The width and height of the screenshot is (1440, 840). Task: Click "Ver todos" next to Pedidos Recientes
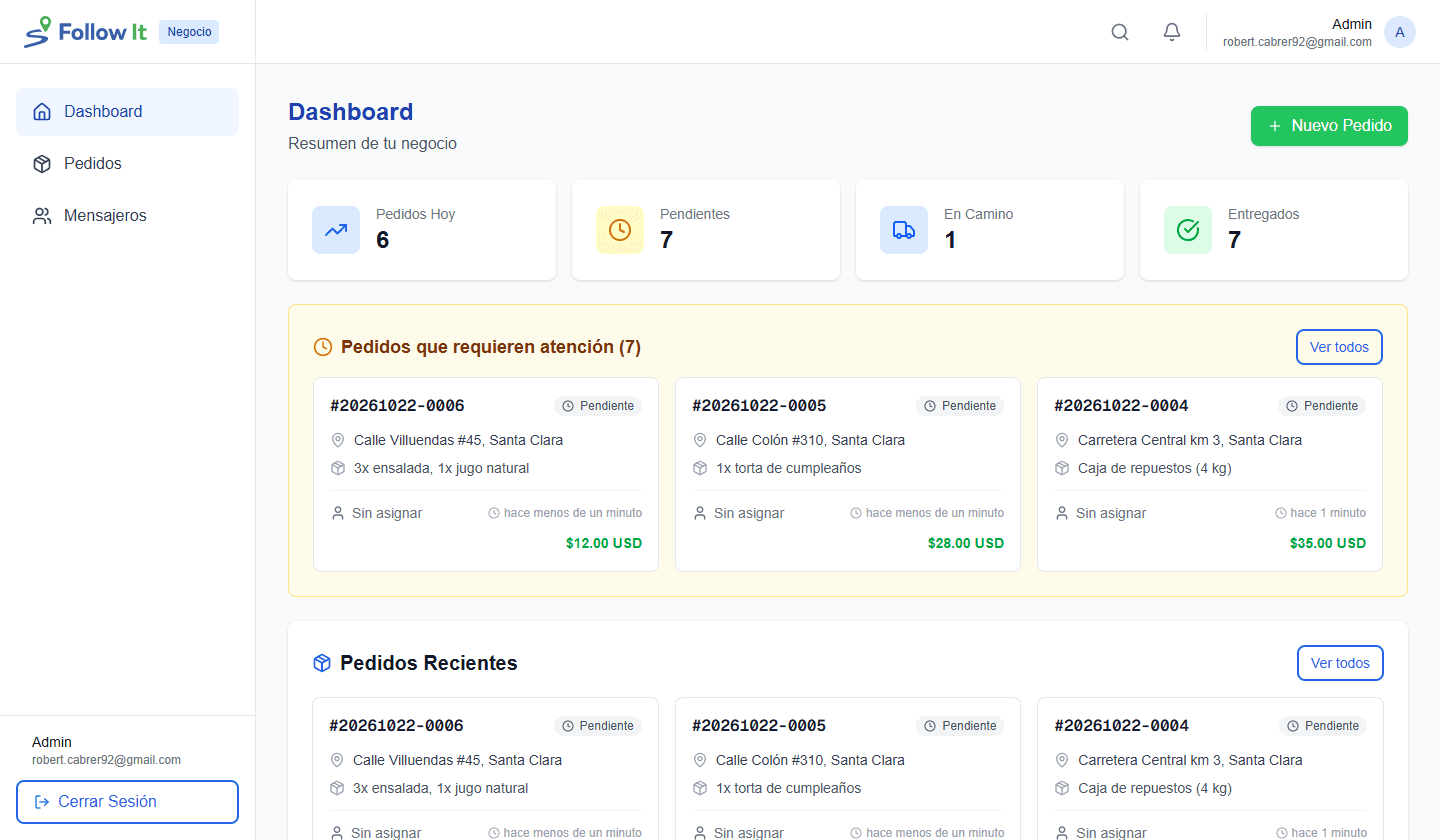1340,663
